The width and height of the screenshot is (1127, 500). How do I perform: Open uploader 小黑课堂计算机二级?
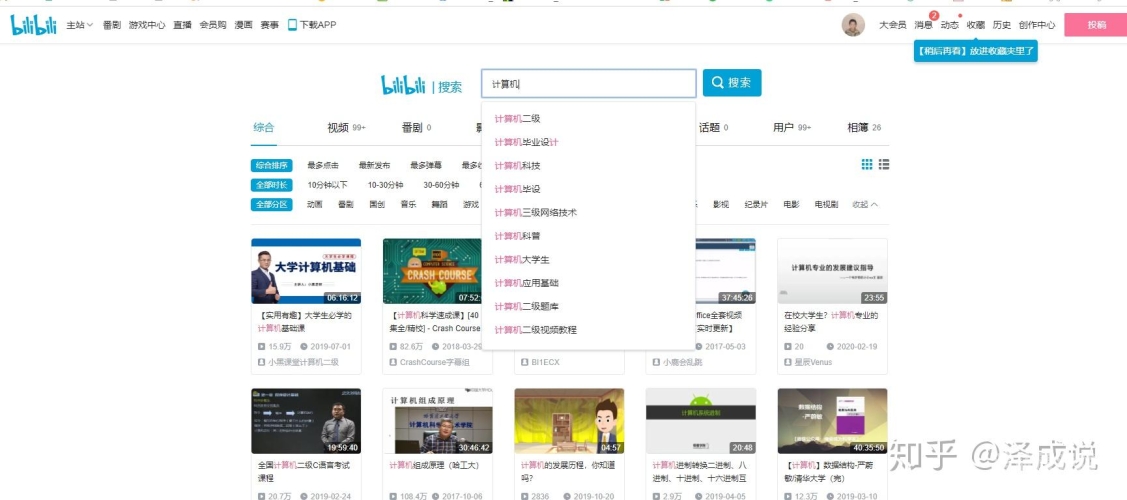point(303,363)
